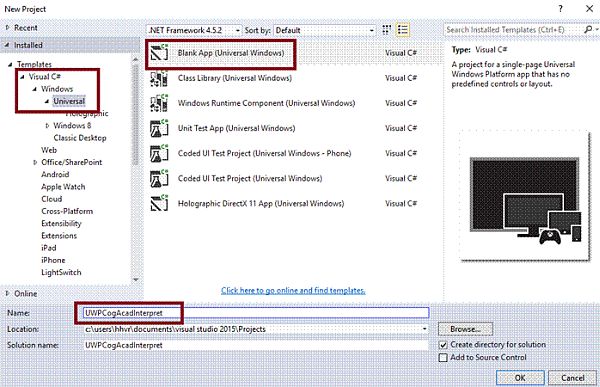This screenshot has height=387, width=600.
Task: Expand the Windows 8 tree node
Action: coord(47,126)
